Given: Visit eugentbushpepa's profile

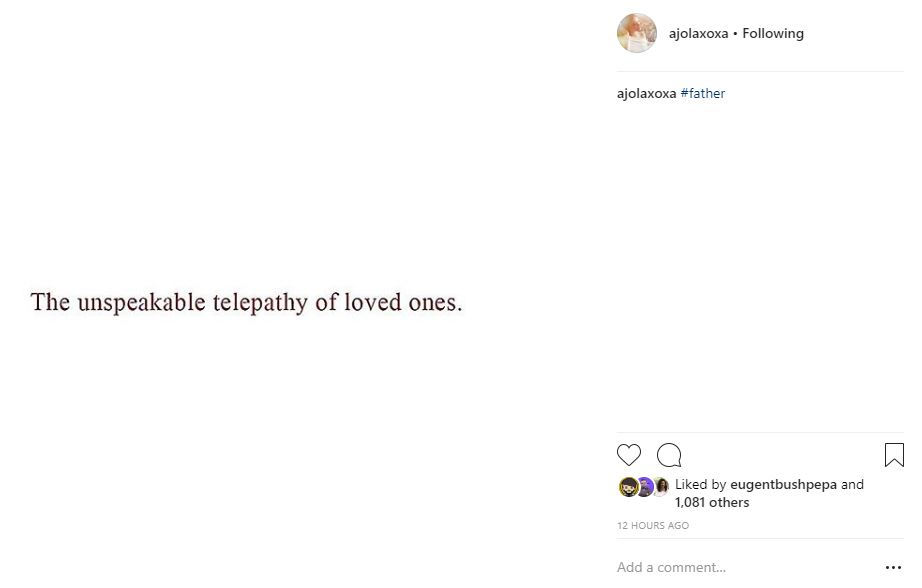Looking at the screenshot, I should tap(783, 485).
